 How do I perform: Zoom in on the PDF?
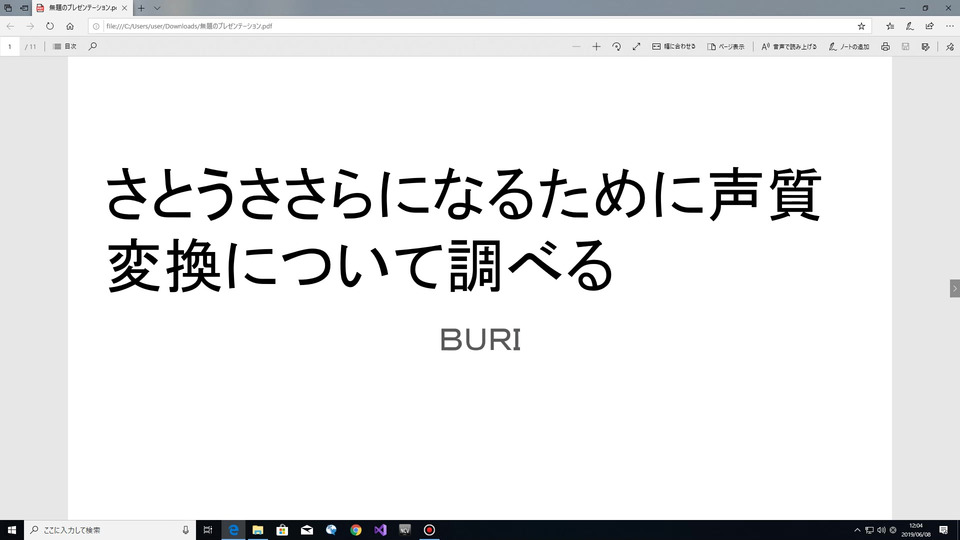click(x=596, y=47)
